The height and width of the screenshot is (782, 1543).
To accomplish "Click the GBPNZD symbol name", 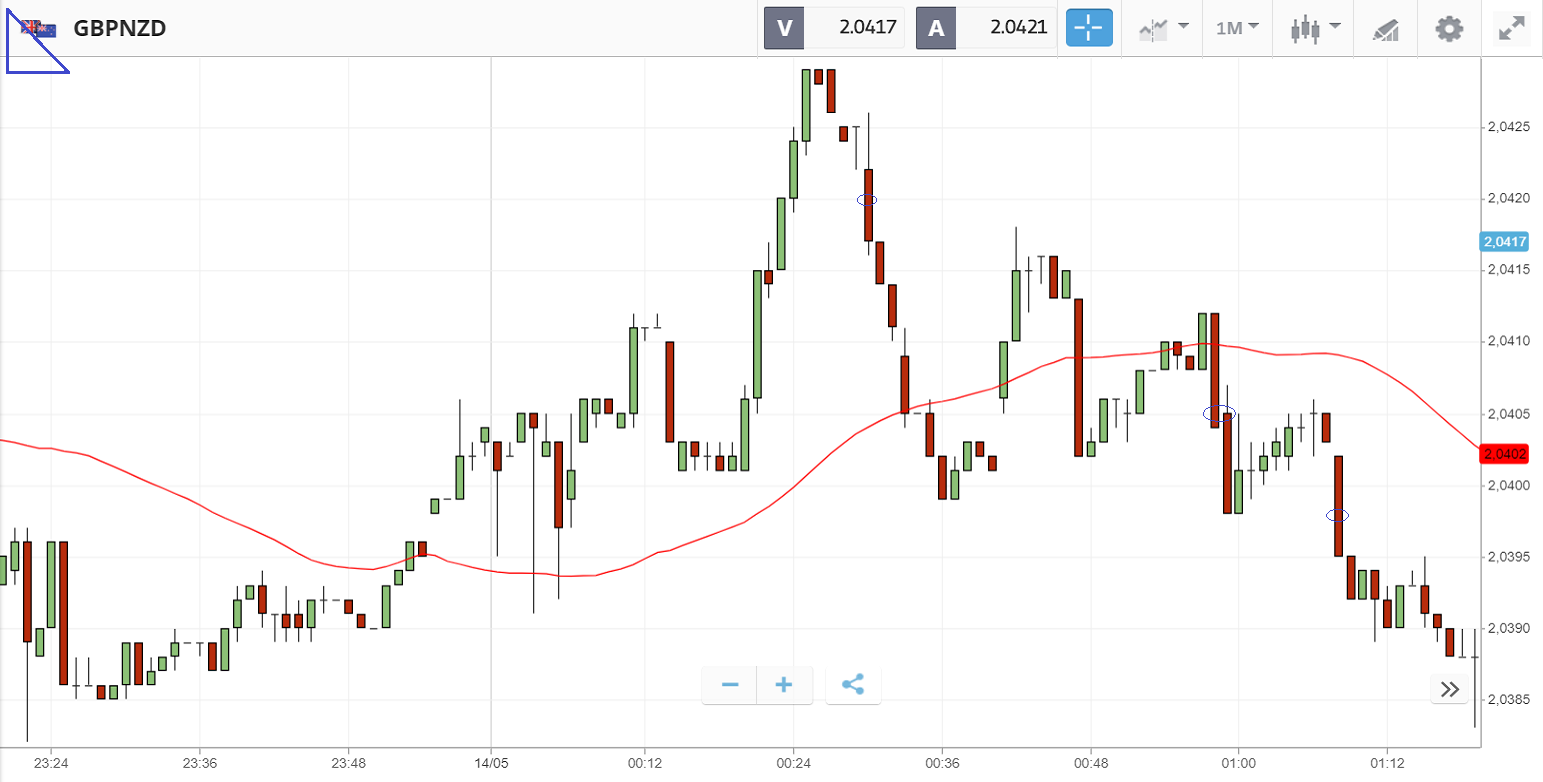I will 120,28.
